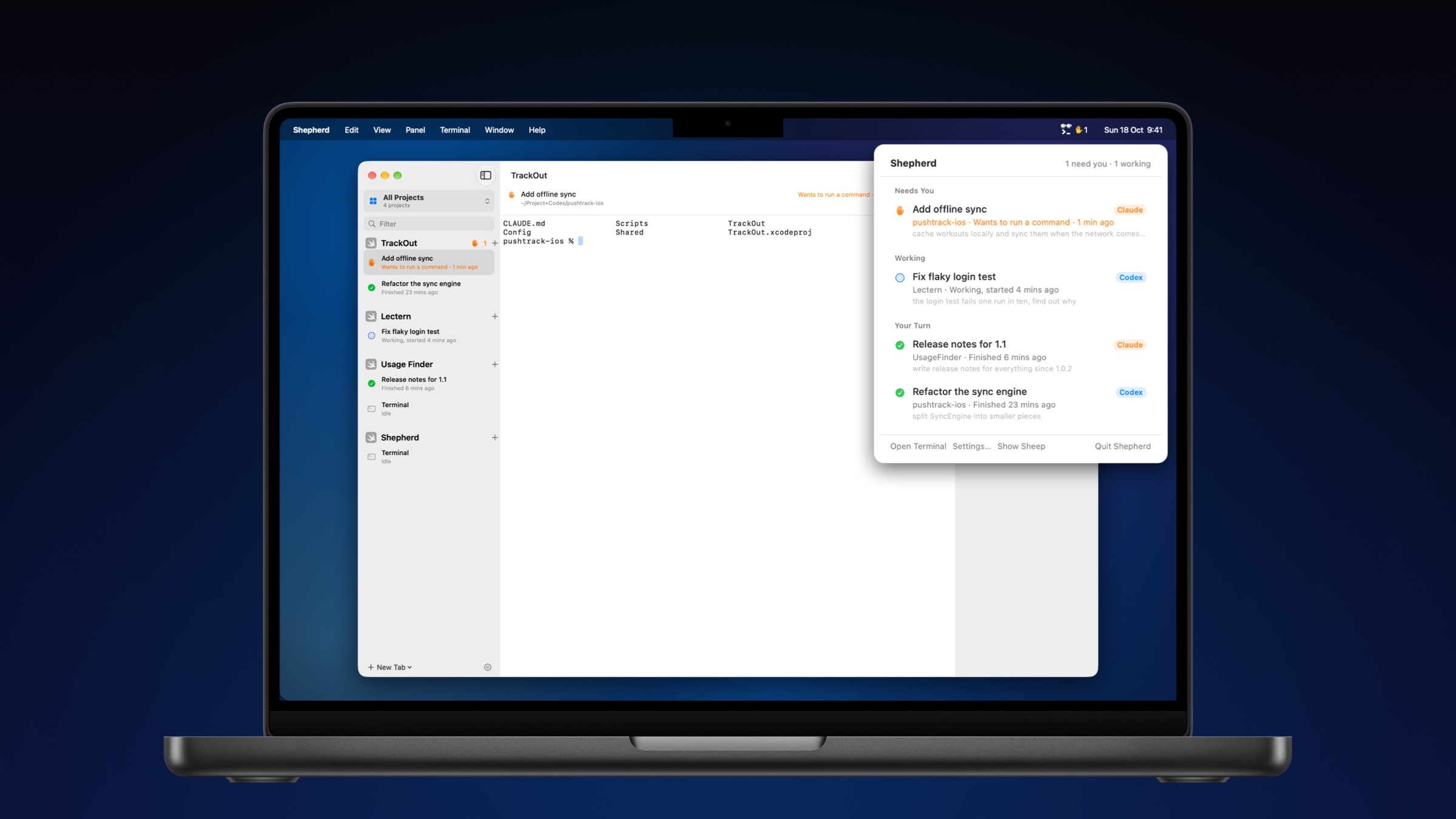Click the Swift icon next to Shepherd project

pyautogui.click(x=371, y=437)
